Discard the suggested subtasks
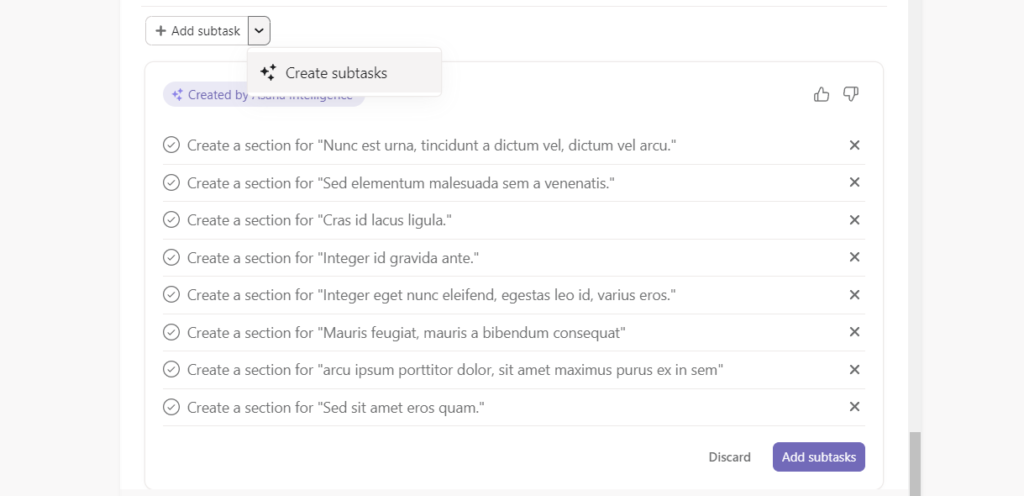1024x496 pixels. tap(729, 457)
